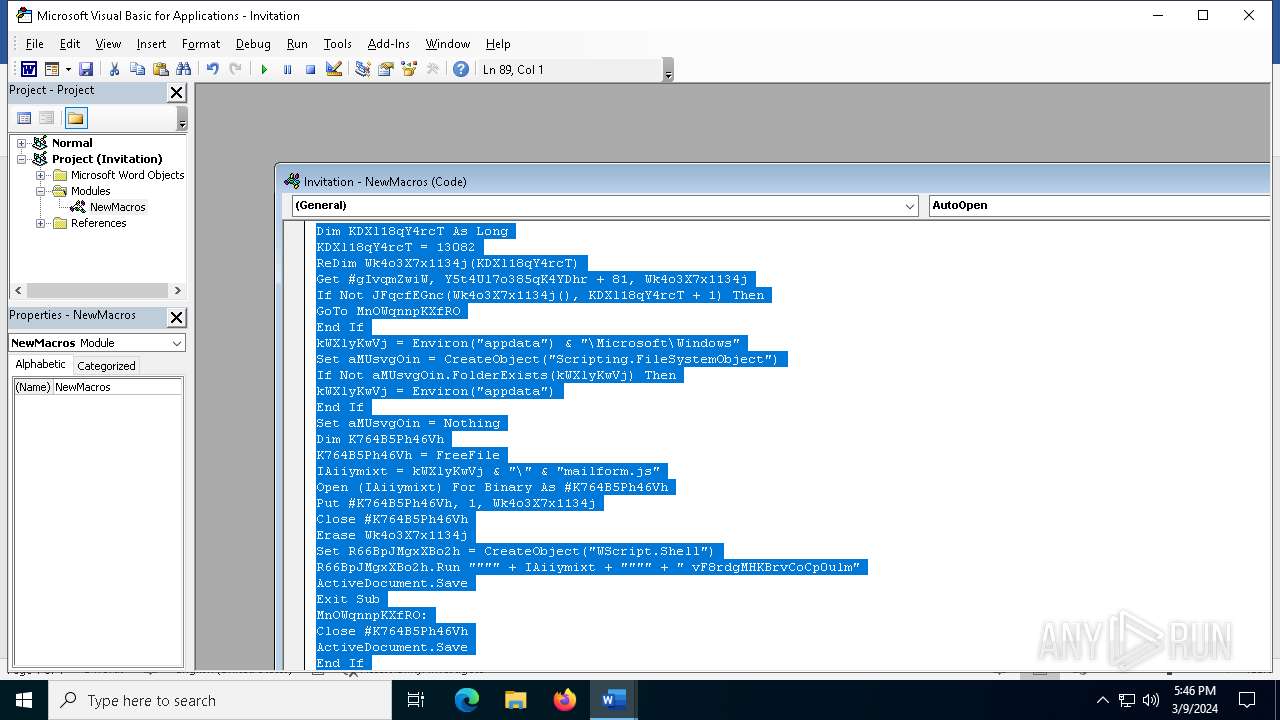
Task: Open the Help menu
Action: [498, 44]
